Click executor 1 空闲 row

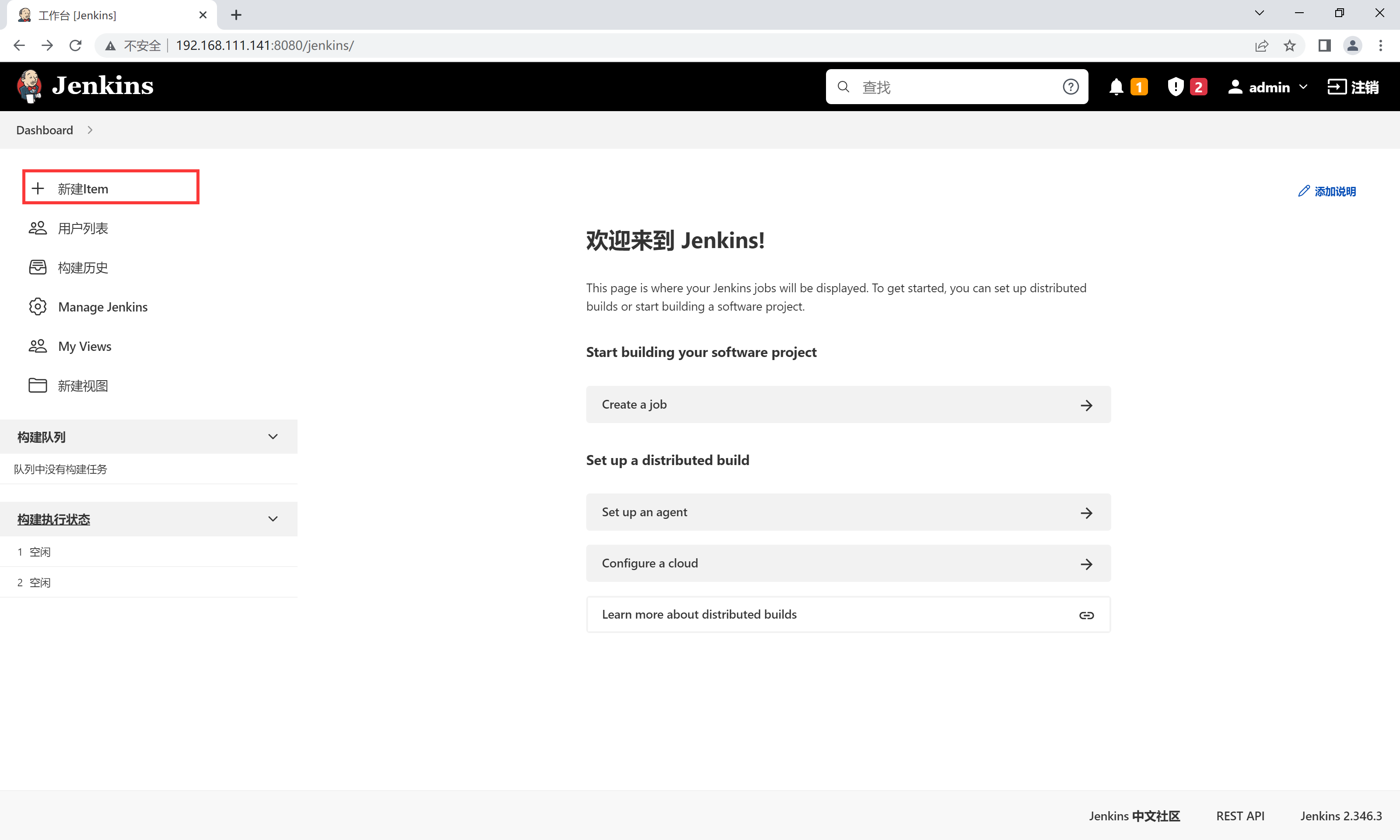(148, 552)
